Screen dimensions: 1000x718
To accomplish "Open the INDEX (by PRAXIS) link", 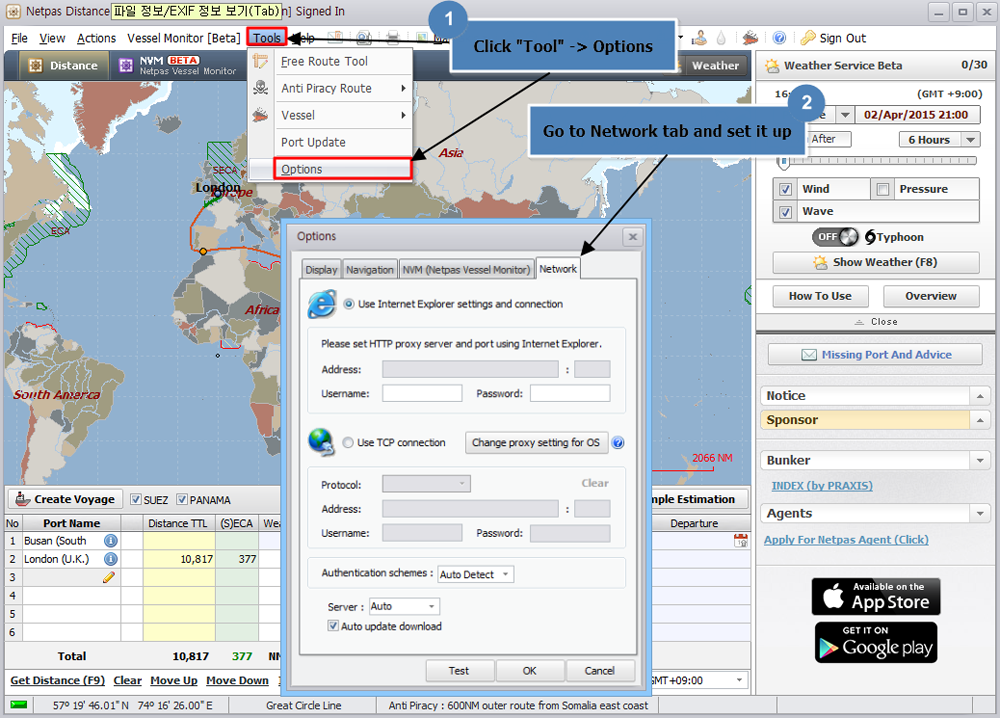I will tap(822, 486).
